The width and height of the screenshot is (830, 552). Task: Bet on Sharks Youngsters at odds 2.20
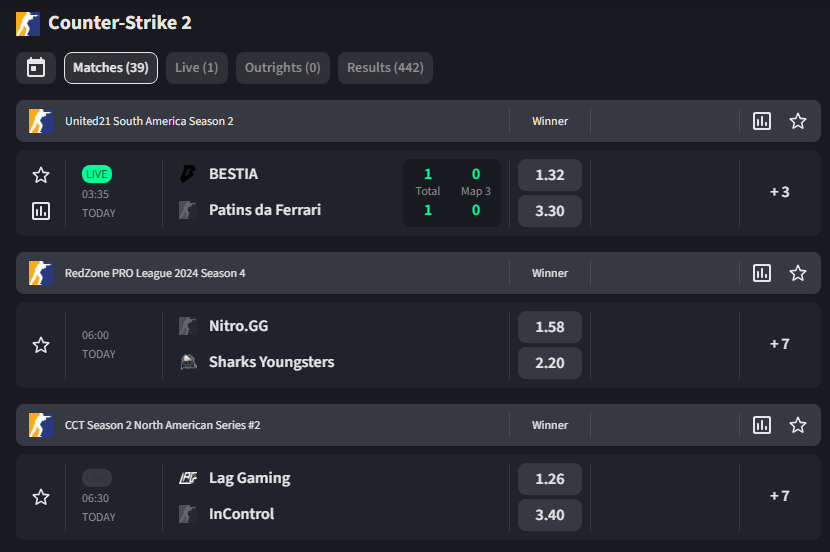(550, 362)
